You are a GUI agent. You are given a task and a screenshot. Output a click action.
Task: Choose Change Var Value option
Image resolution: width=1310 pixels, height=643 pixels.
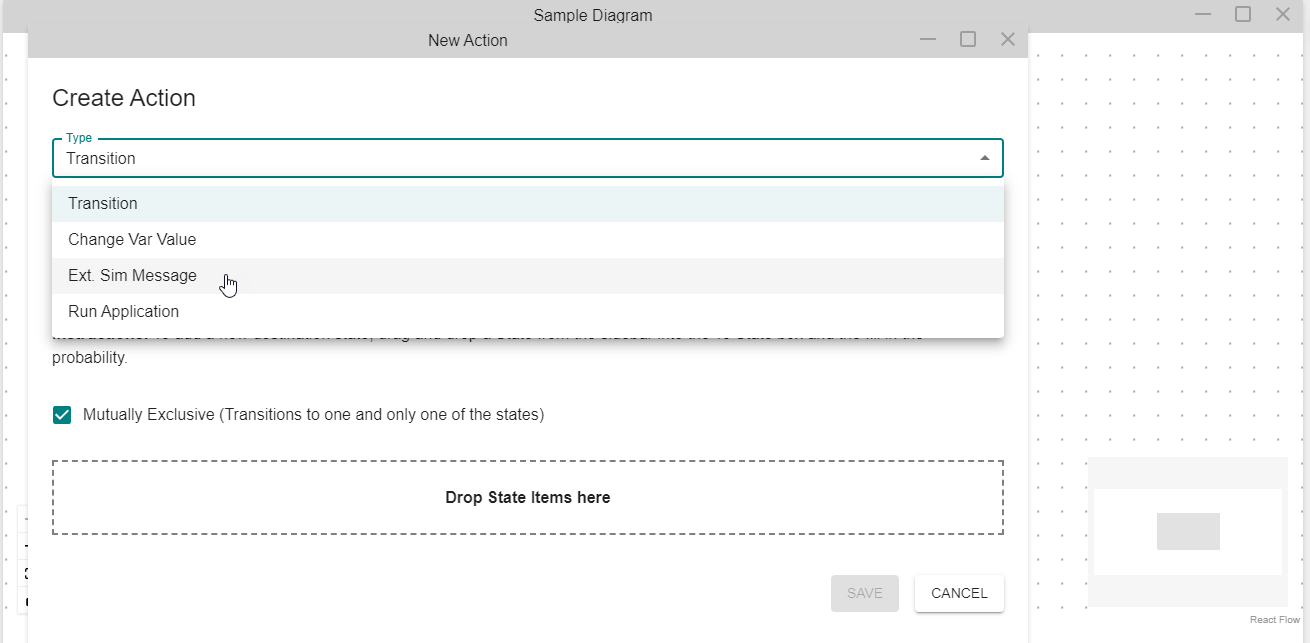[x=527, y=240]
